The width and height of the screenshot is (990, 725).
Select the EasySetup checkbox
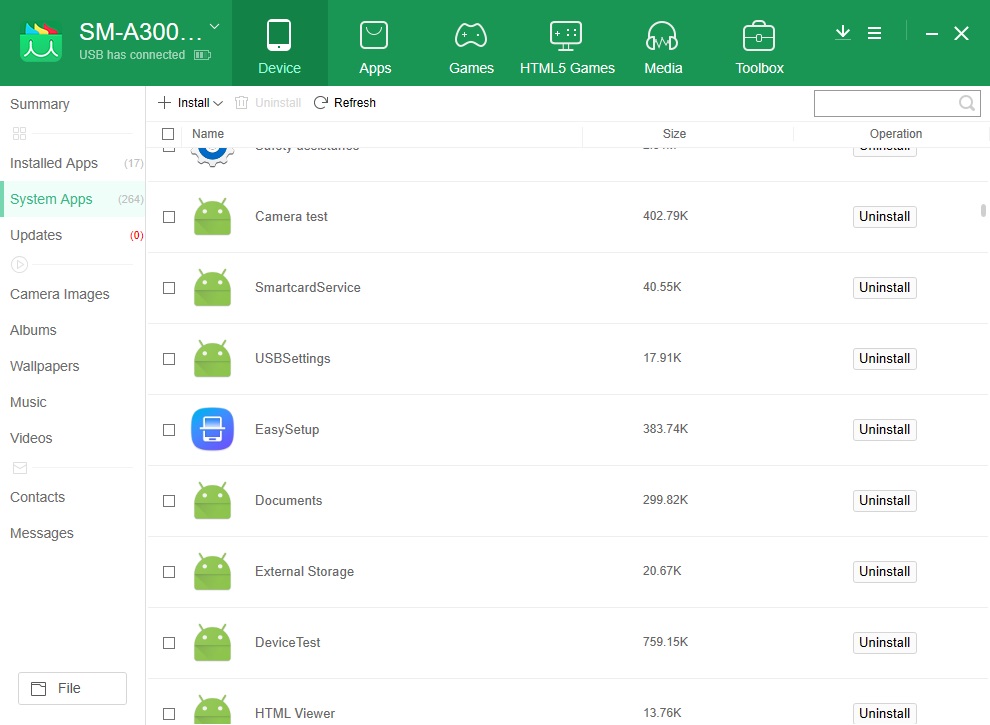pyautogui.click(x=168, y=429)
